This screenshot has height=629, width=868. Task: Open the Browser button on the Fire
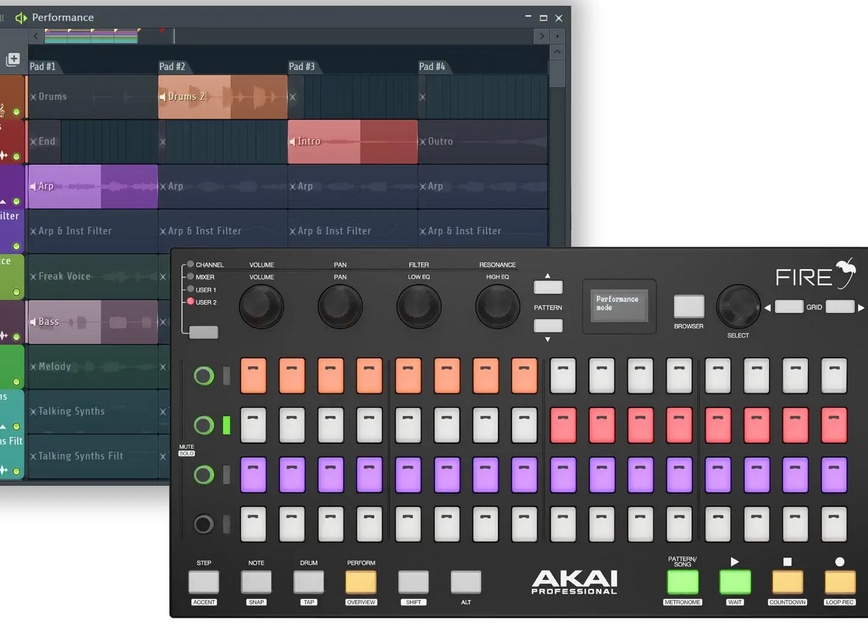click(x=689, y=306)
